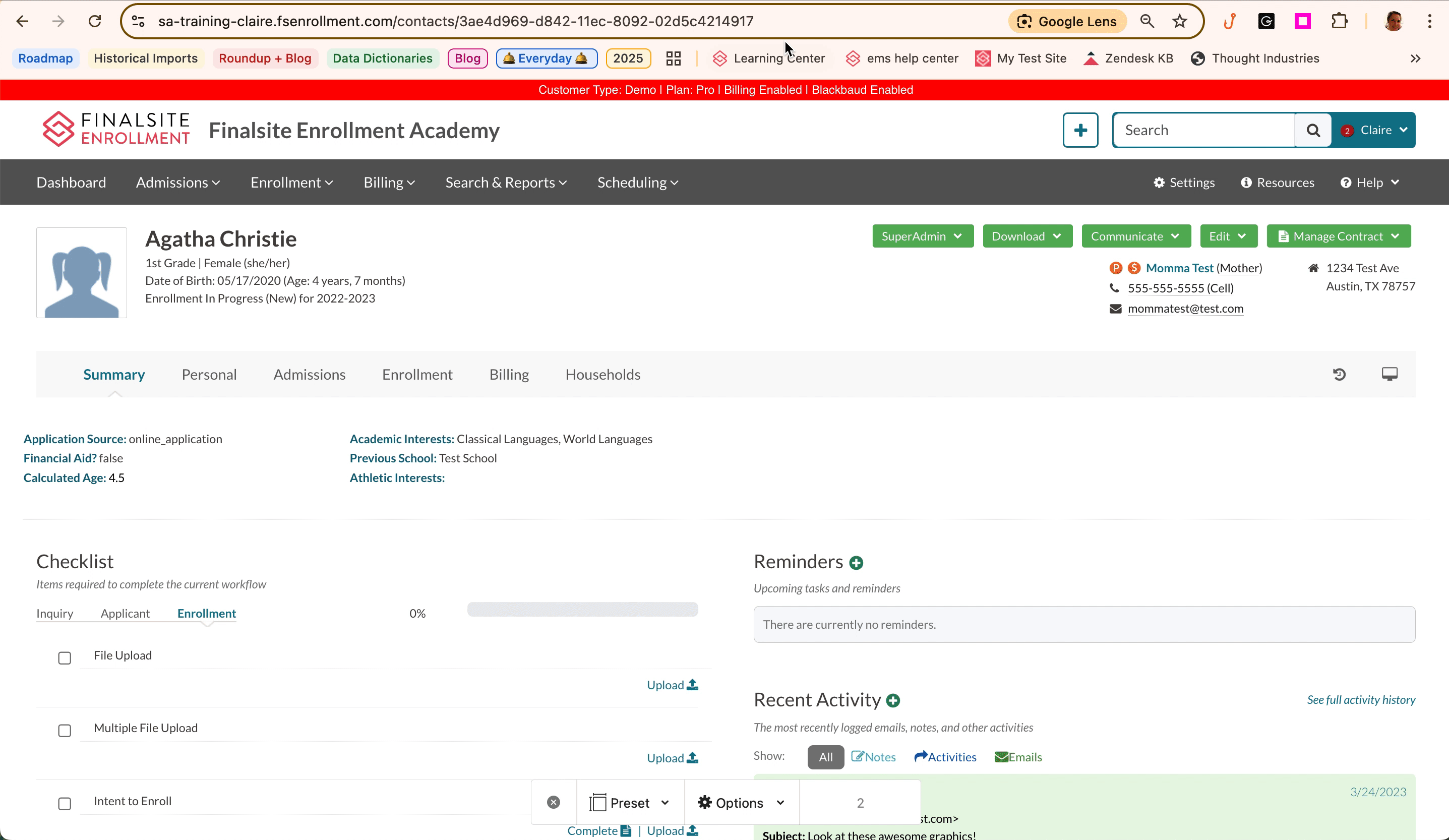Click into the Search input field

1203,131
